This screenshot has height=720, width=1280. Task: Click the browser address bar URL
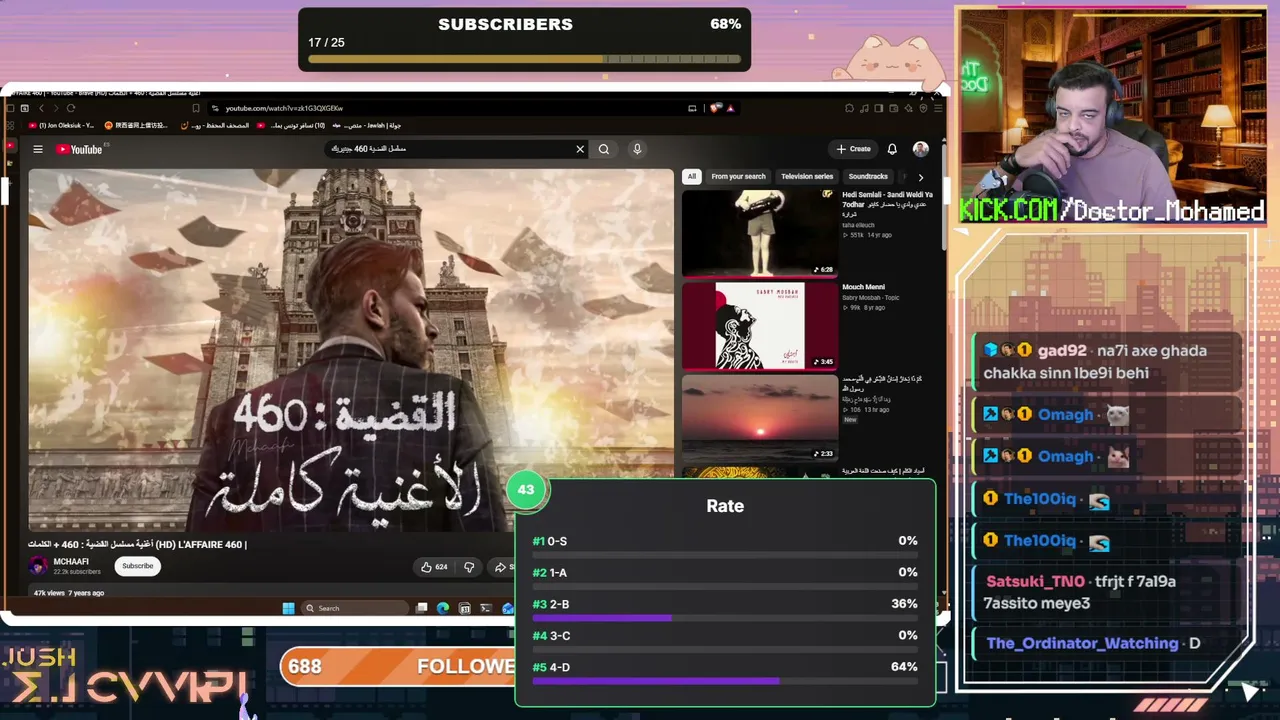pyautogui.click(x=284, y=108)
